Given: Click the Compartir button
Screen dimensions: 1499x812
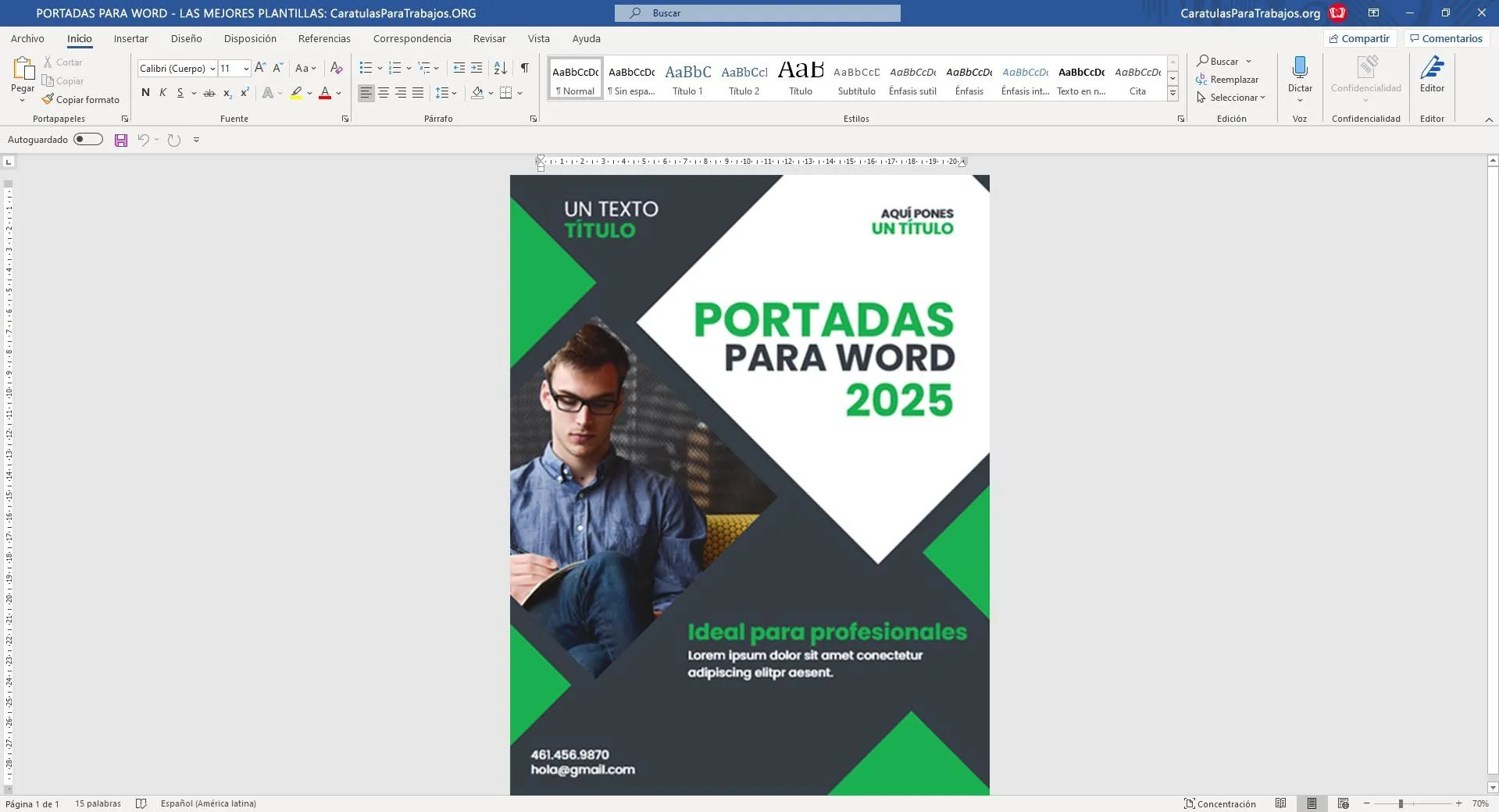Looking at the screenshot, I should coord(1360,38).
